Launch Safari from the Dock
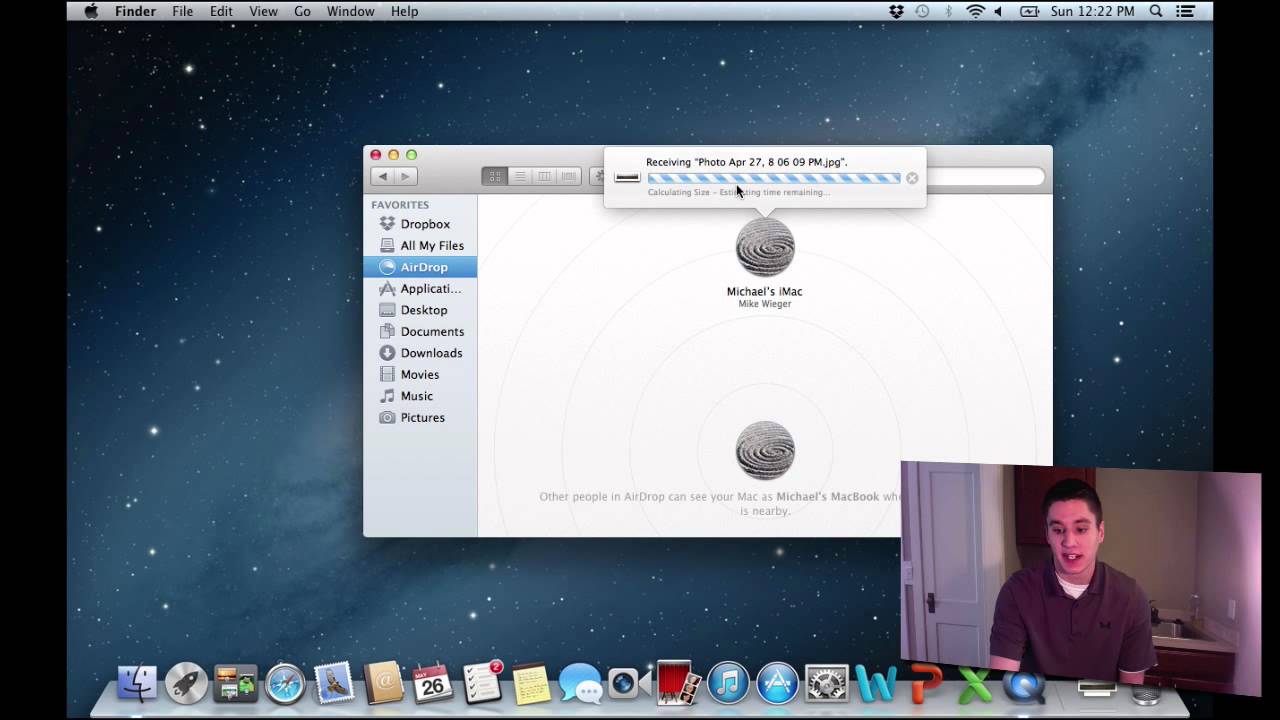 [285, 684]
